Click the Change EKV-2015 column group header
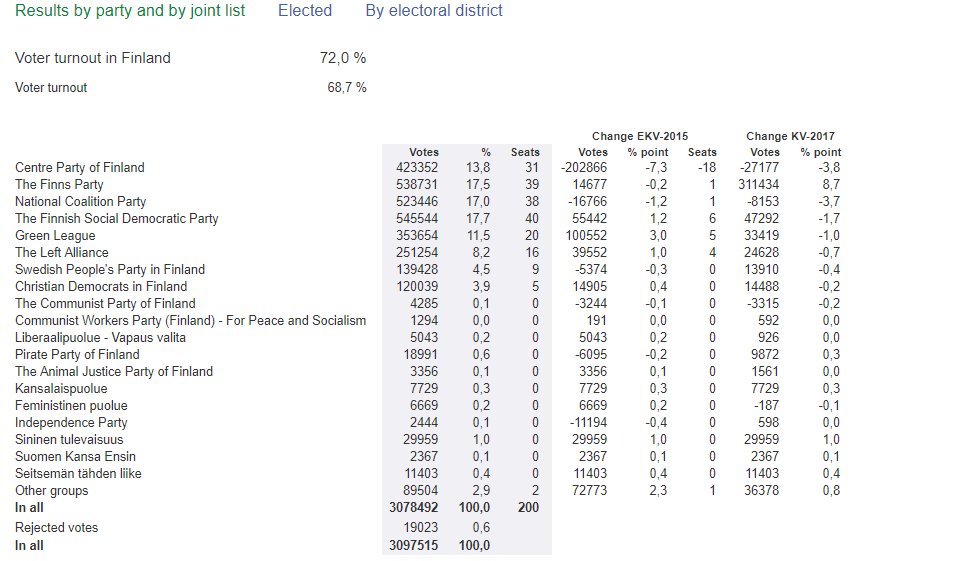The width and height of the screenshot is (964, 561). click(x=639, y=137)
